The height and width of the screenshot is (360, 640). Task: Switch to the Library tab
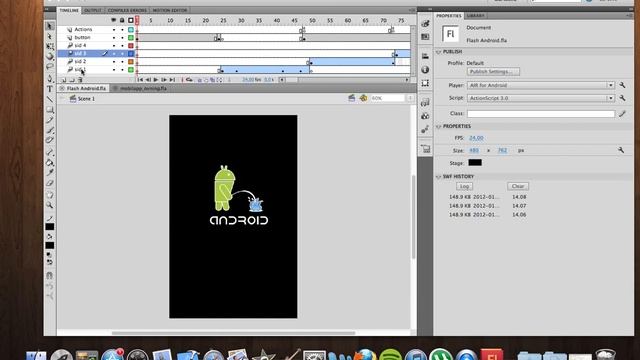(476, 16)
